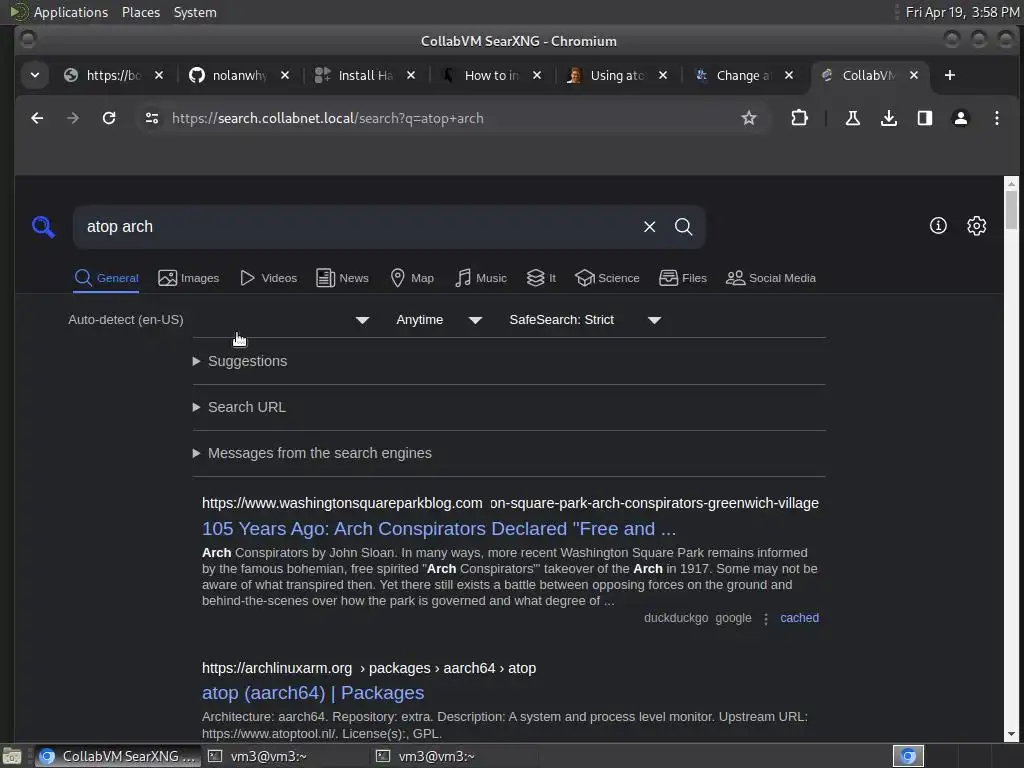Open SearXNG preferences gear icon
This screenshot has width=1024, height=768.
[976, 226]
